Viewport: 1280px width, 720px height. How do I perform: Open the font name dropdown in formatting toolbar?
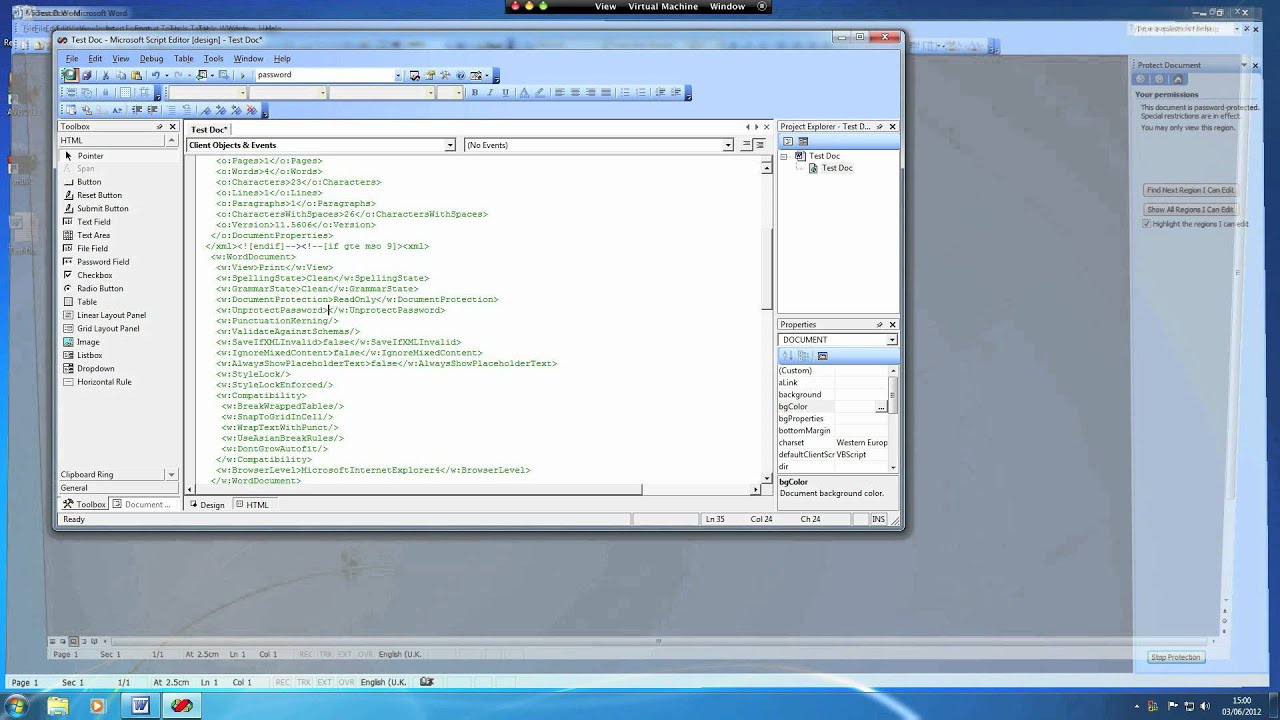click(430, 92)
